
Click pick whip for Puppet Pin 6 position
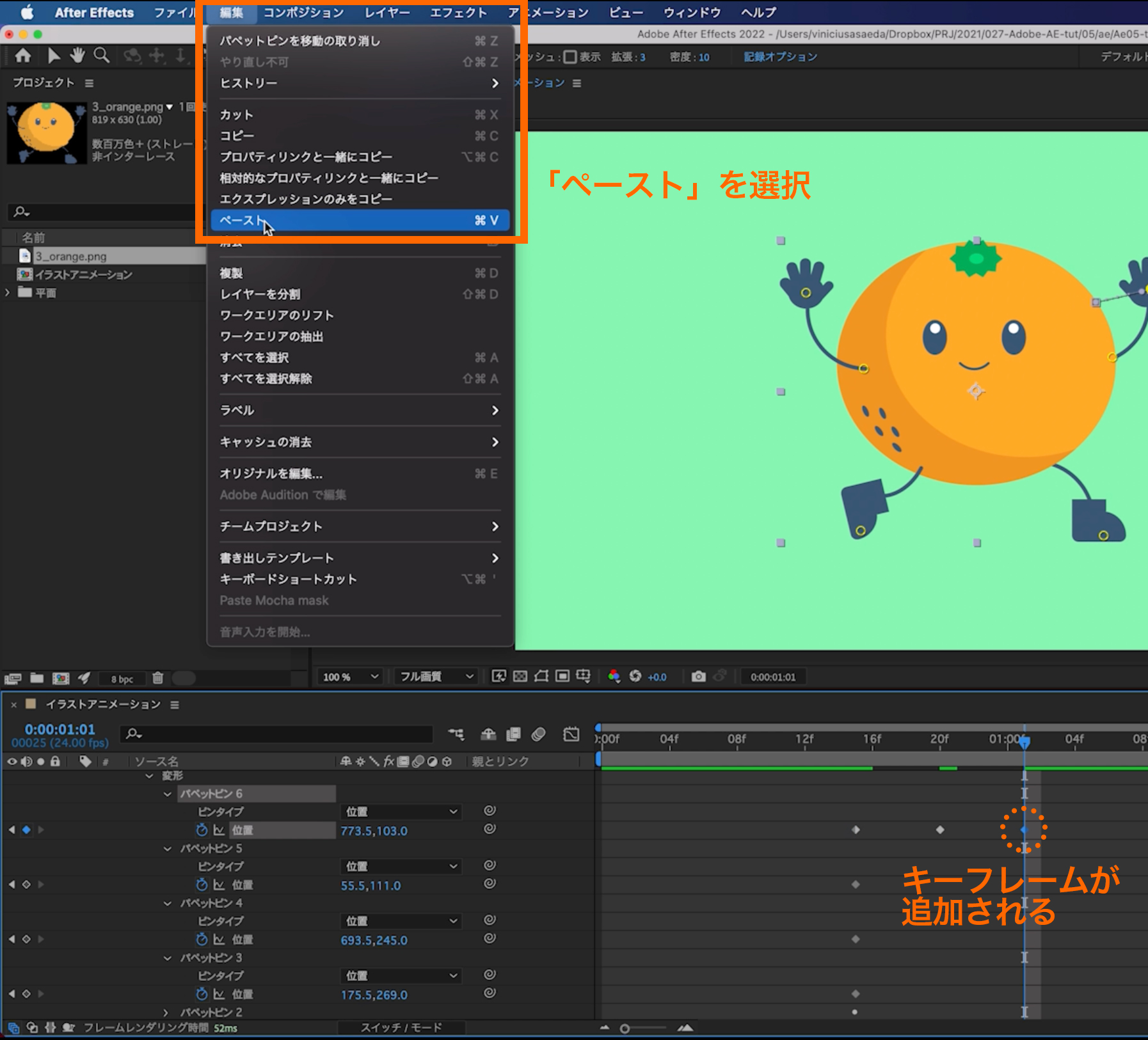click(490, 829)
